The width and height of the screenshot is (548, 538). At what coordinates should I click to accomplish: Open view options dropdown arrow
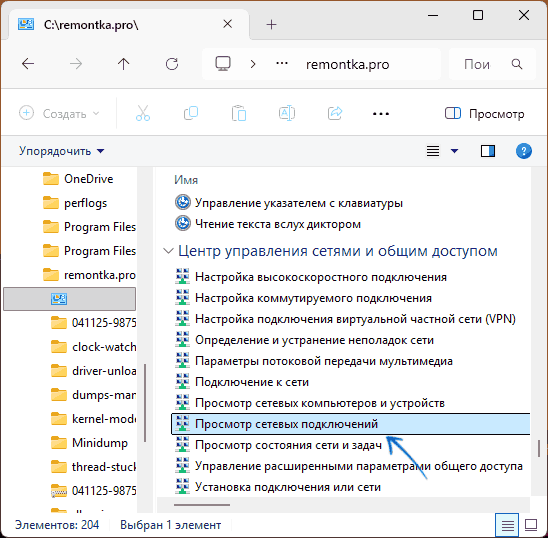[x=454, y=151]
